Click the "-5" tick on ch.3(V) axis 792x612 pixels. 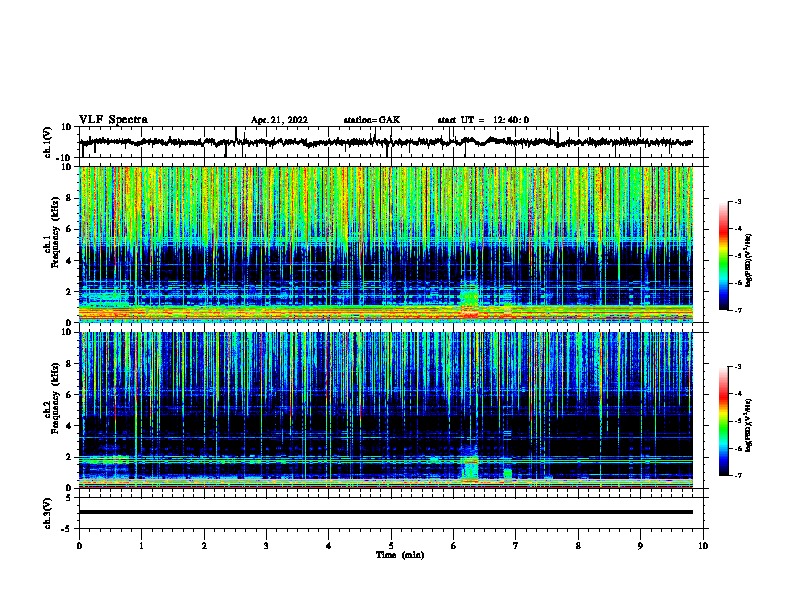[x=68, y=529]
